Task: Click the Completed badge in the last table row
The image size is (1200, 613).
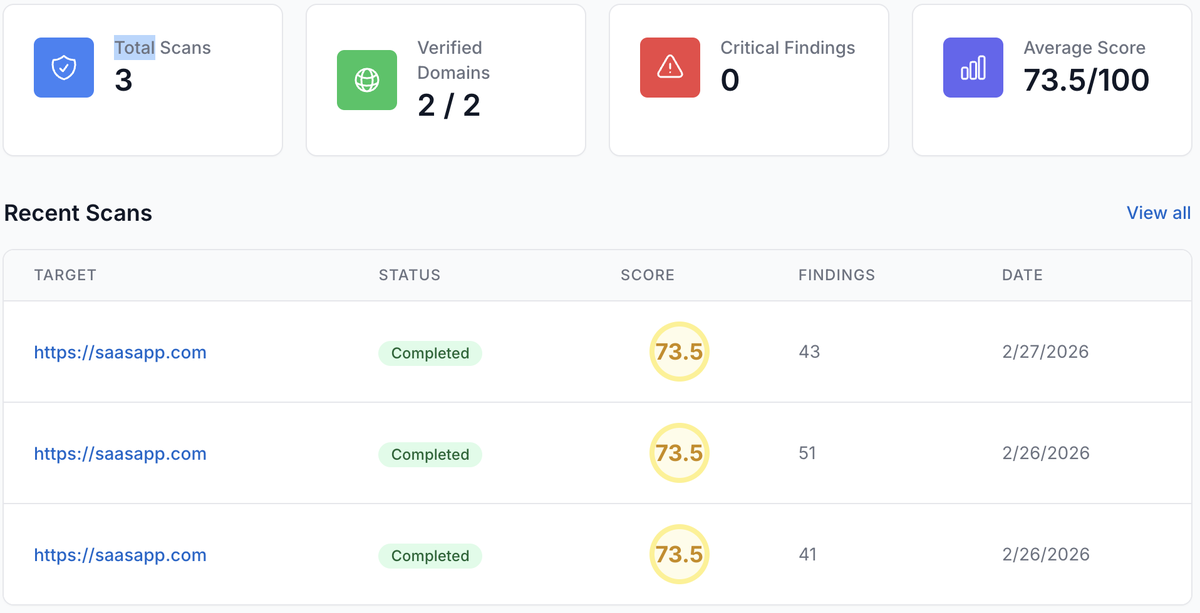Action: (430, 555)
